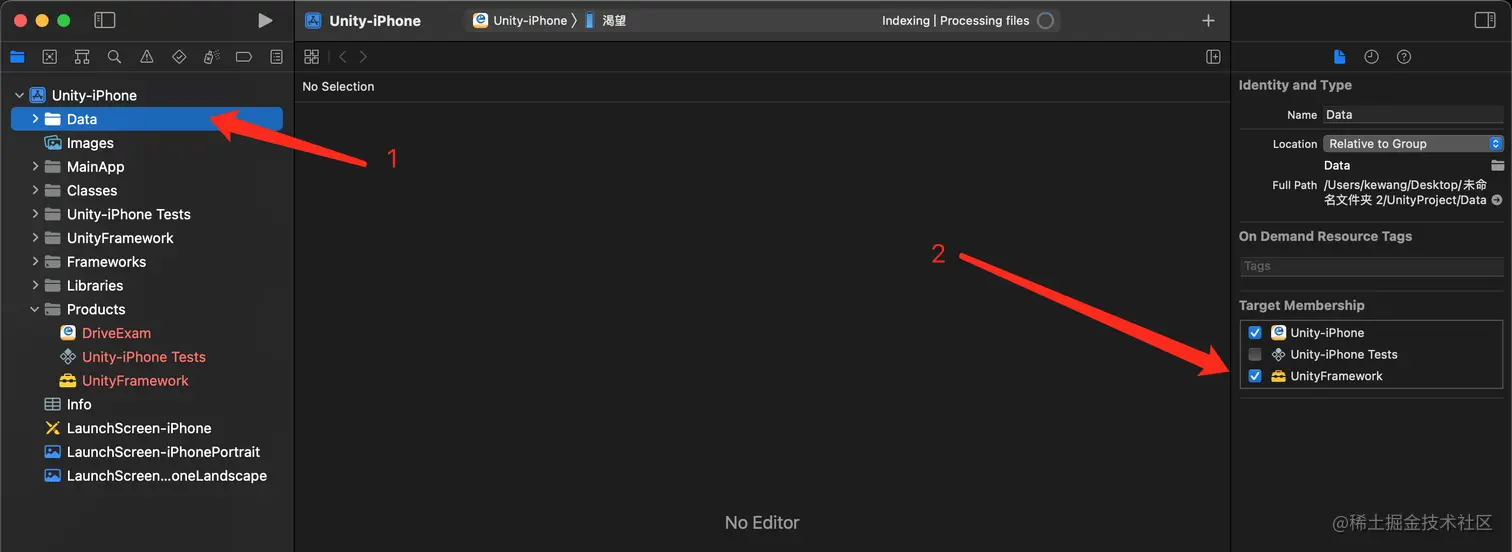This screenshot has width=1512, height=552.
Task: Select the File inspector tab icon
Action: (x=1340, y=57)
